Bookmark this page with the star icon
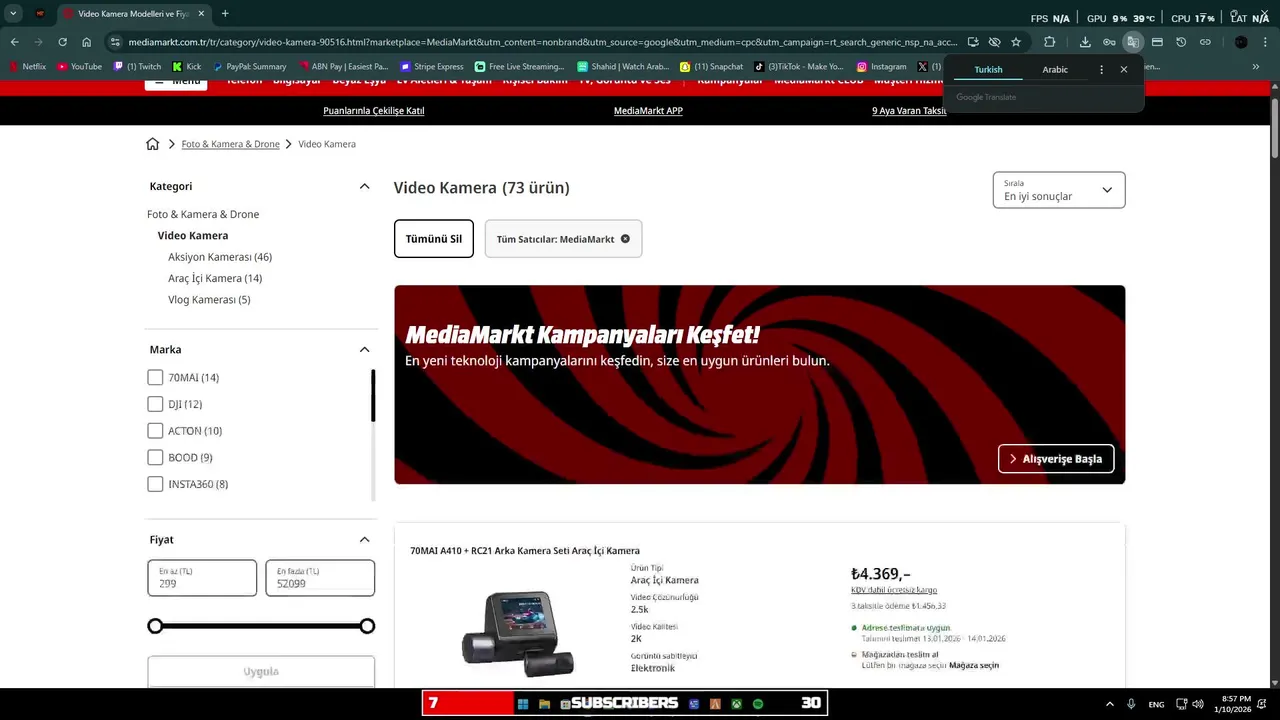The image size is (1280, 720). pyautogui.click(x=1016, y=42)
